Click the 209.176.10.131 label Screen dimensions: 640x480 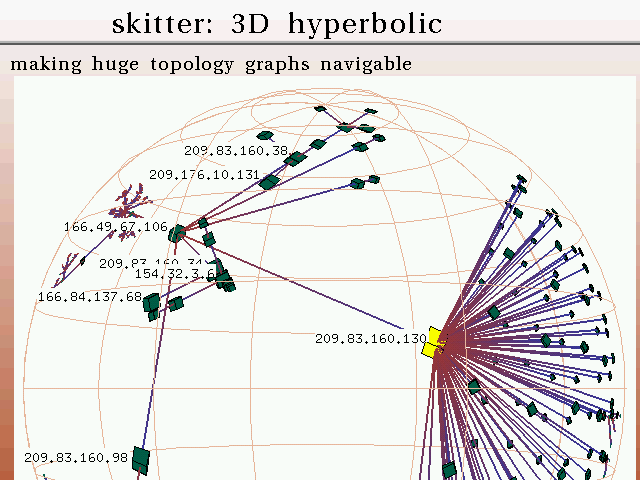click(x=204, y=175)
